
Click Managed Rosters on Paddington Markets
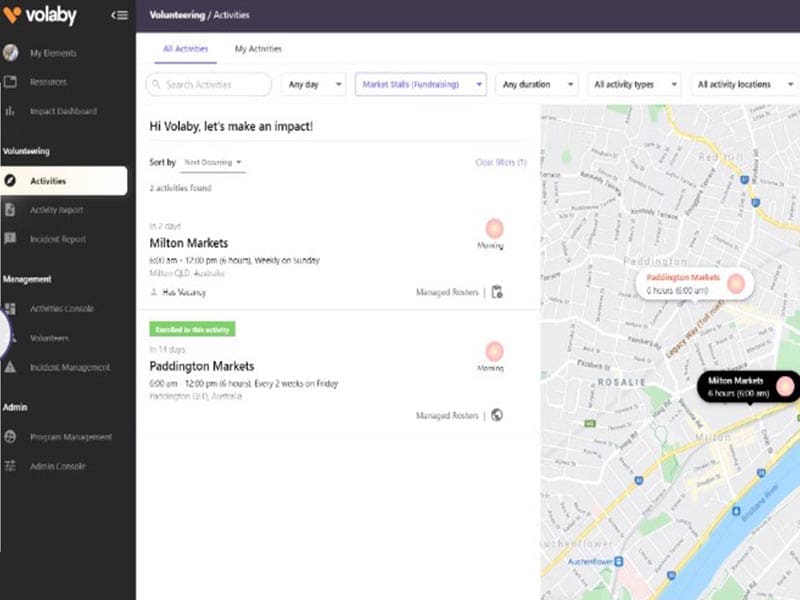(447, 415)
